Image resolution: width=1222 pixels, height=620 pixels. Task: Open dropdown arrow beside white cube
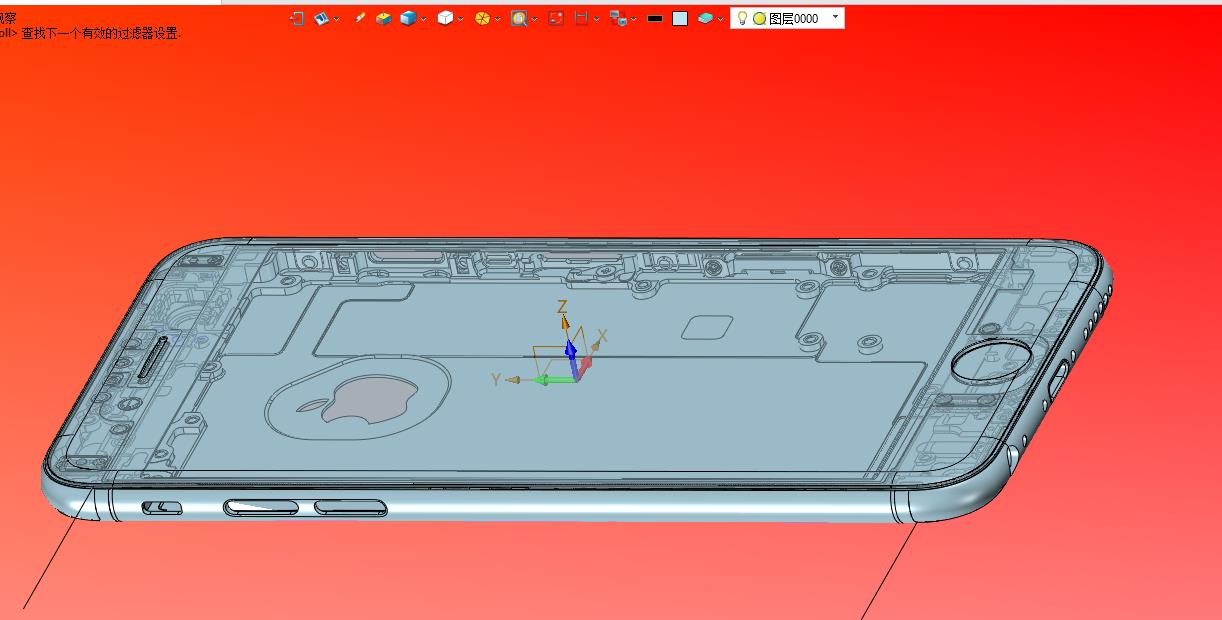[460, 19]
